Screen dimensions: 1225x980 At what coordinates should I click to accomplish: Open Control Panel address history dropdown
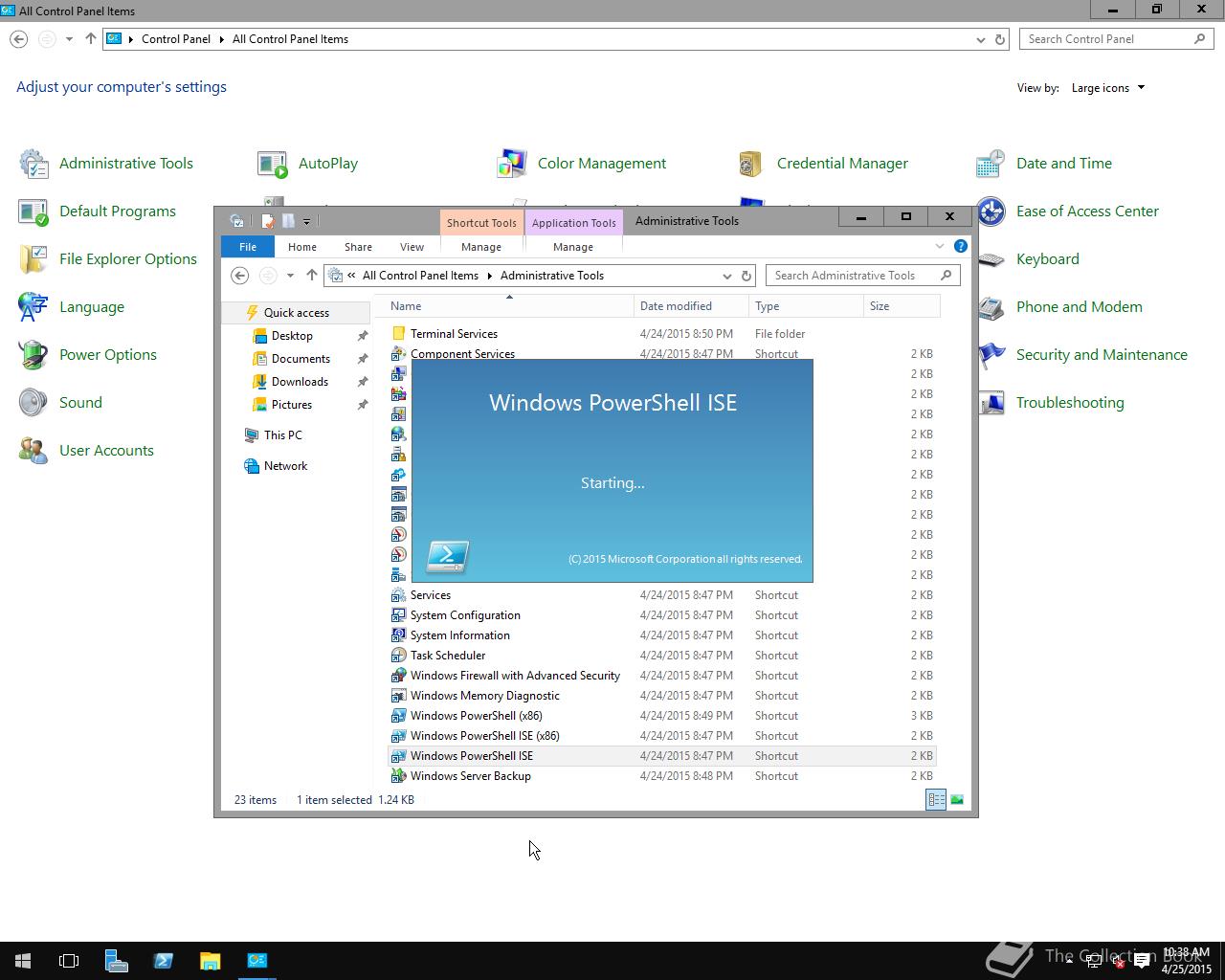980,39
